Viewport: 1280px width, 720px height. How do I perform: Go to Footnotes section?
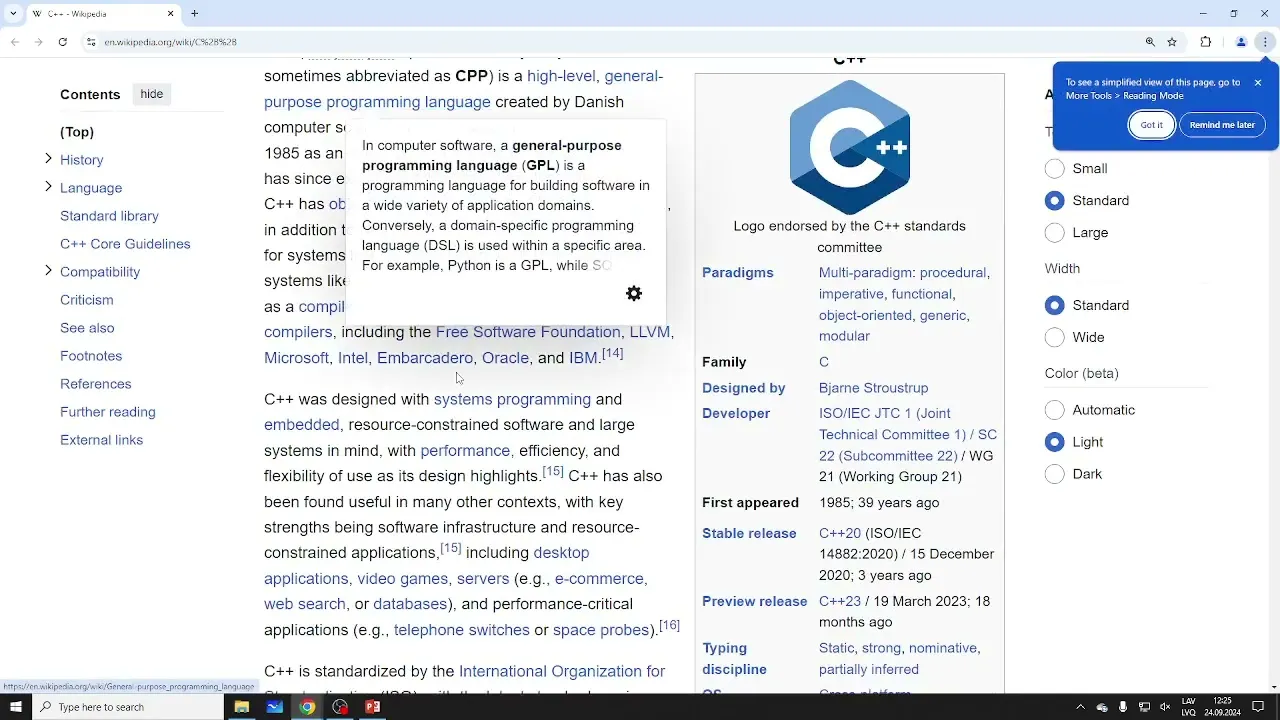point(91,356)
